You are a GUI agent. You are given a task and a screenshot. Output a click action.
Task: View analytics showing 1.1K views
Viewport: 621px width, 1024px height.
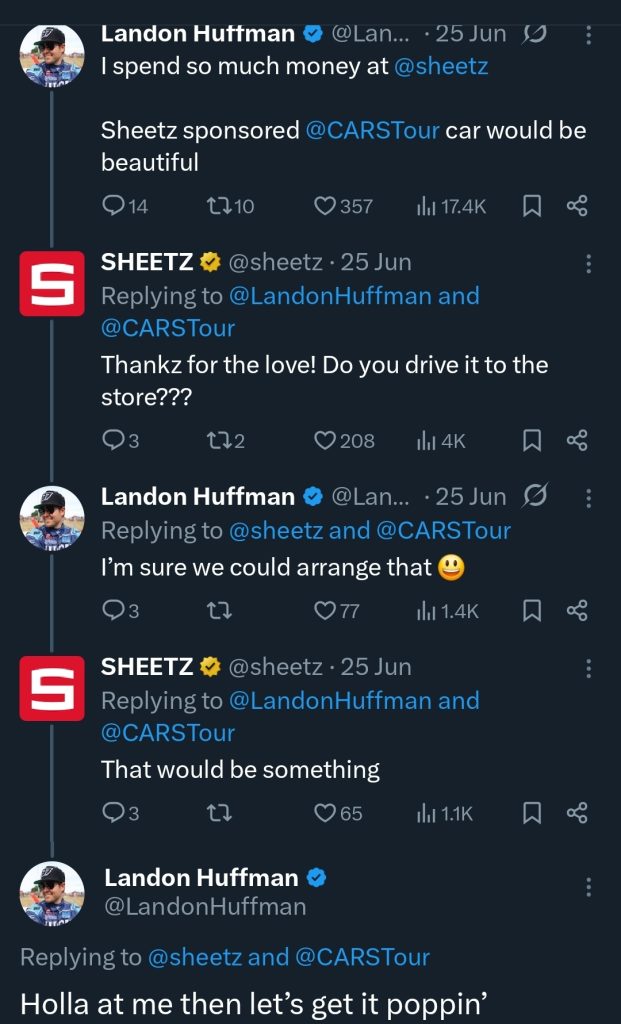tap(445, 814)
